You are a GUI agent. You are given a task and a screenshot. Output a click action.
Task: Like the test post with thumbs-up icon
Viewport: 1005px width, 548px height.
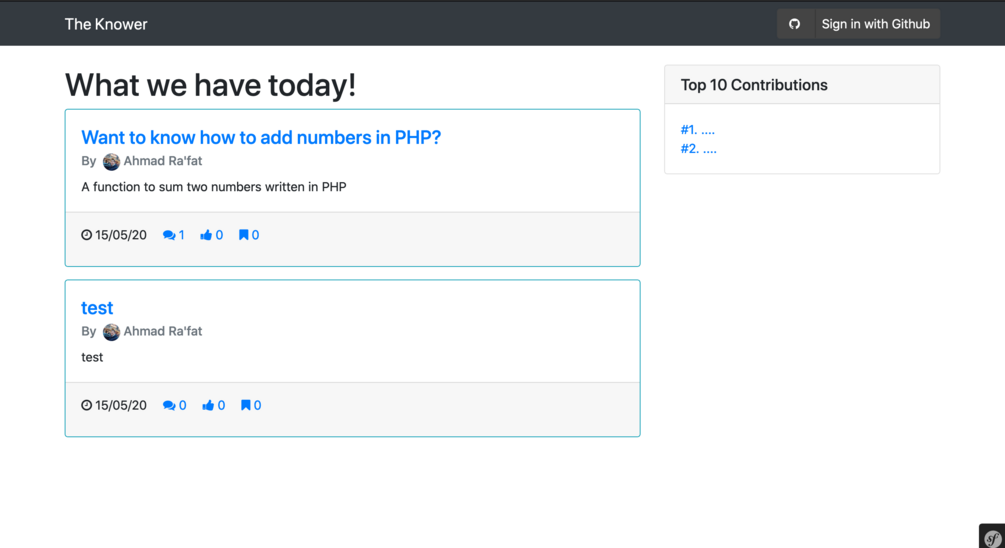coord(208,405)
